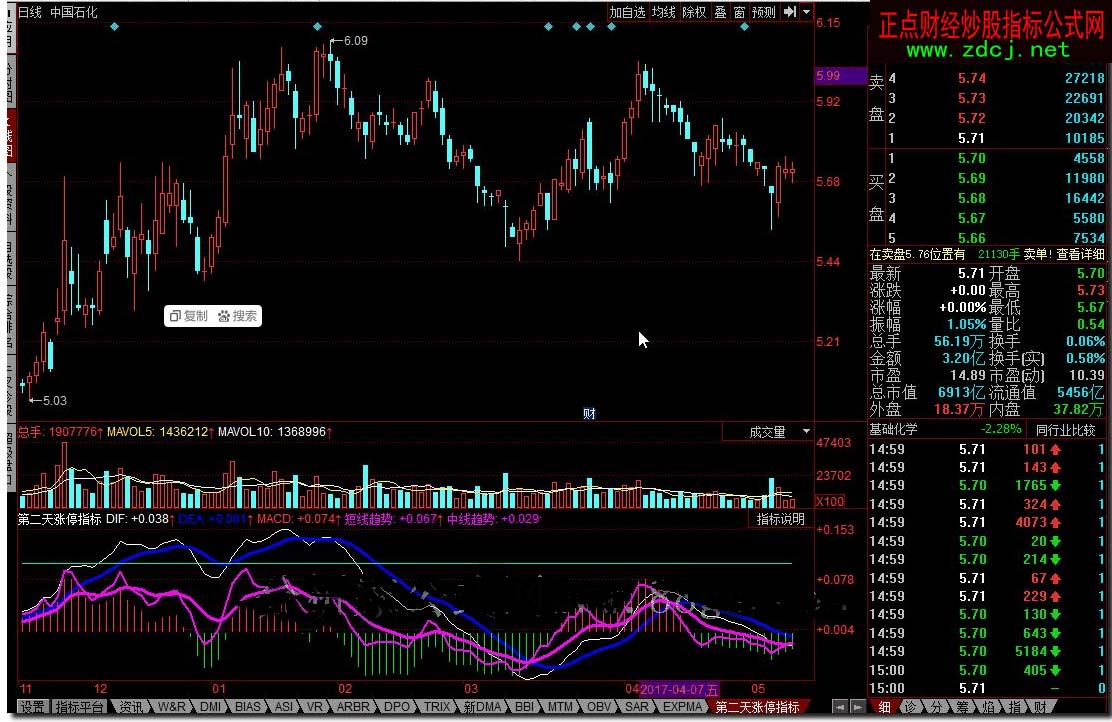Click the right scroll arrow in indicator tab bar
The width and height of the screenshot is (1112, 722).
pyautogui.click(x=857, y=707)
